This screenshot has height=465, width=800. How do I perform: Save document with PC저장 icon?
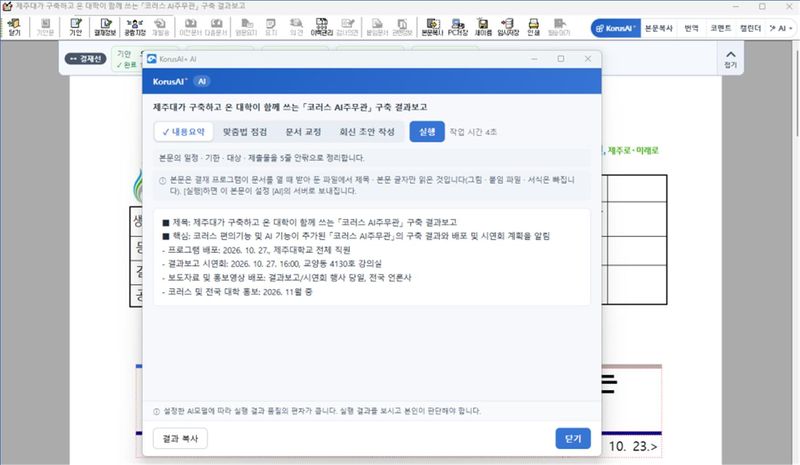click(458, 27)
